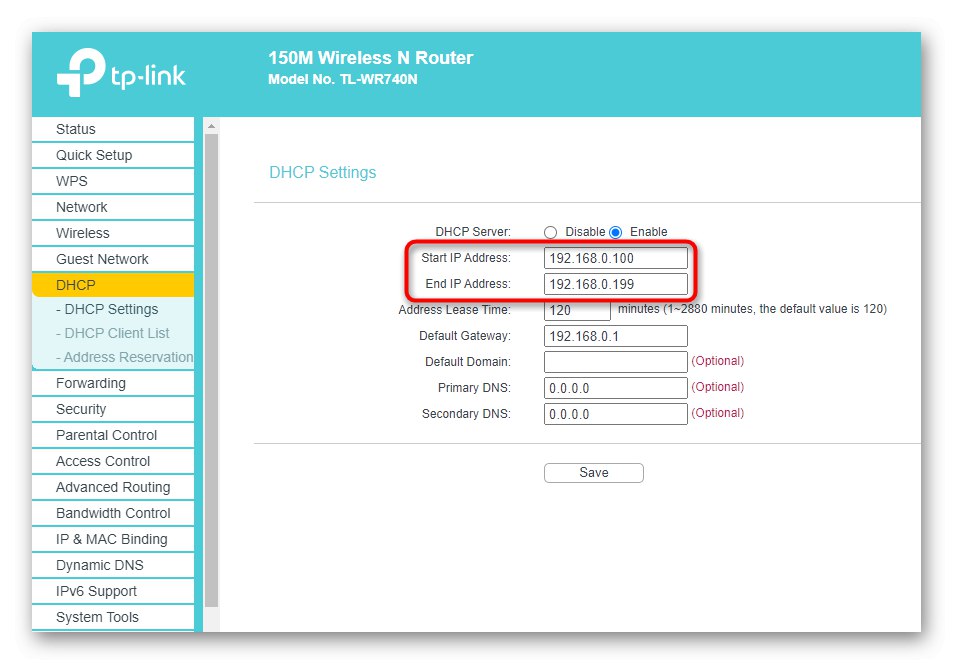The image size is (953, 664).
Task: Click the 'Model No. TL-WR740N' text
Action: pyautogui.click(x=343, y=80)
